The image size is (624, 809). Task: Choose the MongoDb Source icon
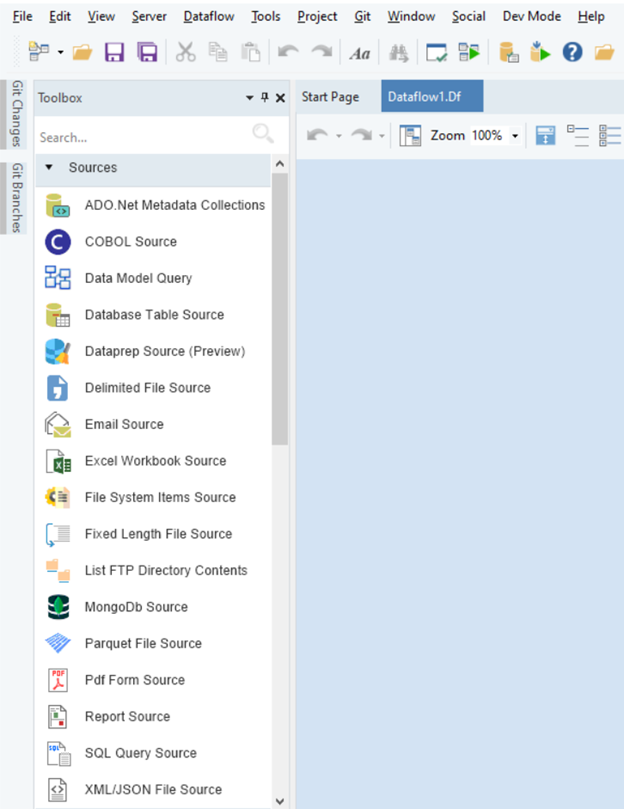pos(58,607)
